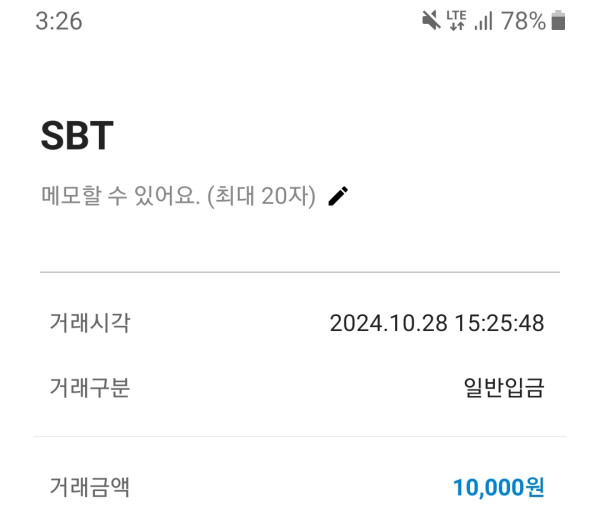The width and height of the screenshot is (600, 521).
Task: Tap the blue 10,000원 amount
Action: point(498,488)
